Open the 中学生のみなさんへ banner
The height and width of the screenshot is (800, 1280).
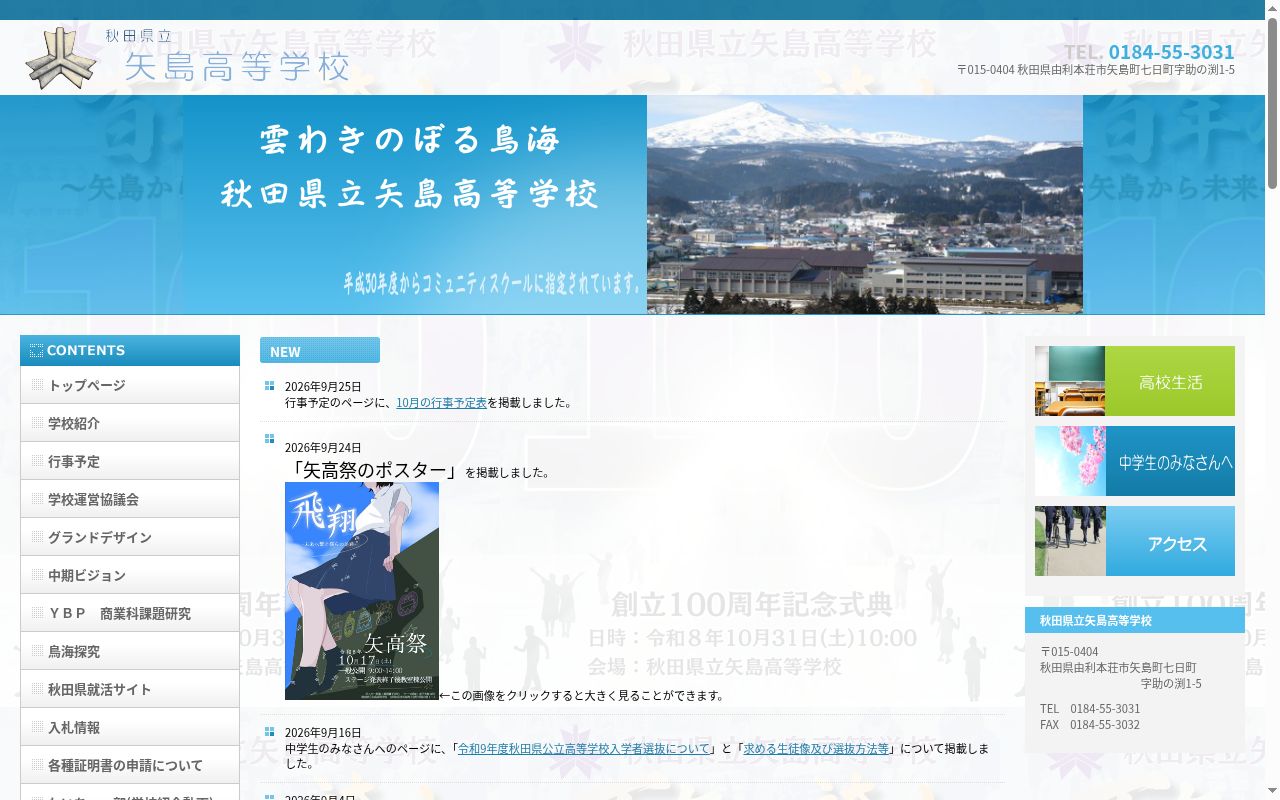[x=1135, y=461]
